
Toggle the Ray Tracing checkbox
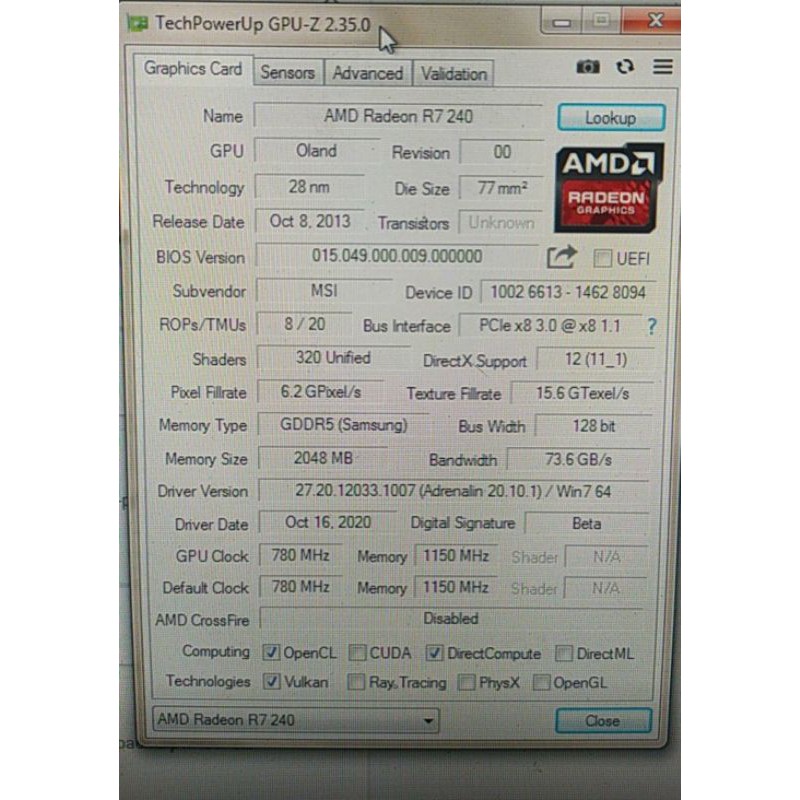356,682
